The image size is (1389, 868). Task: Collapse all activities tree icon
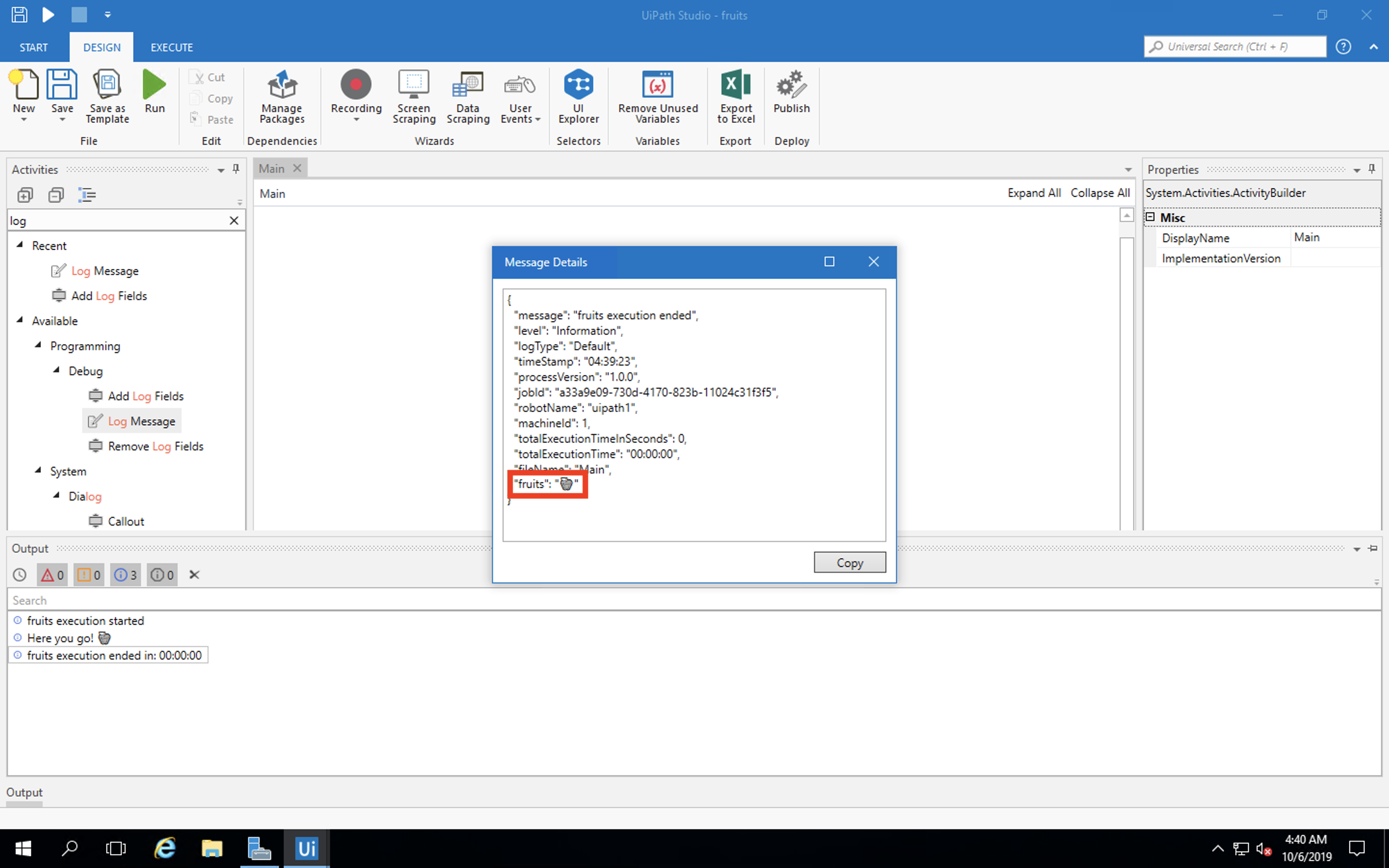point(55,195)
